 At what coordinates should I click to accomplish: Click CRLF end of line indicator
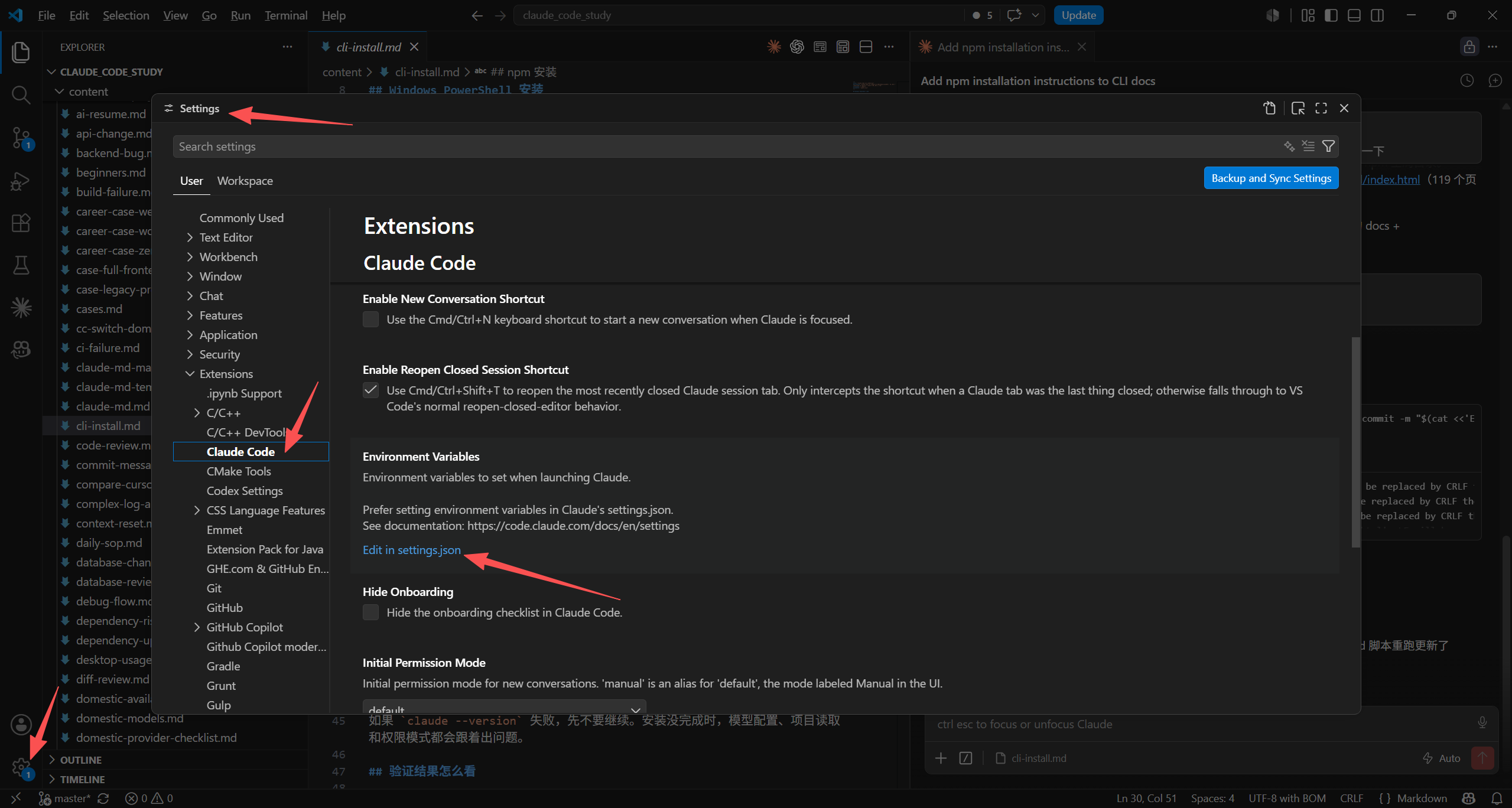(x=1351, y=798)
